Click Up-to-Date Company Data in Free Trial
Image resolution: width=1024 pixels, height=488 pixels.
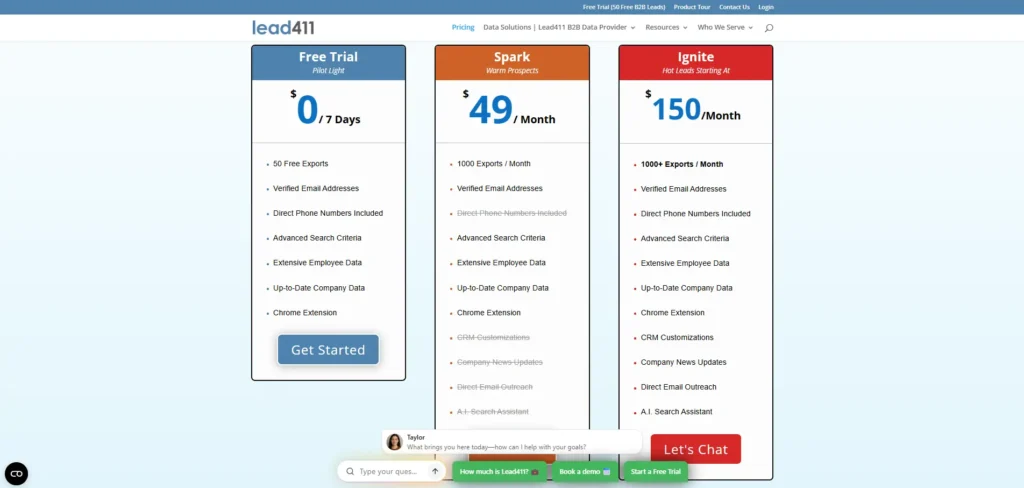(319, 287)
